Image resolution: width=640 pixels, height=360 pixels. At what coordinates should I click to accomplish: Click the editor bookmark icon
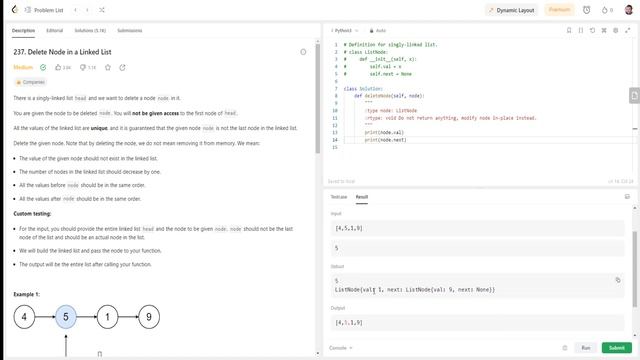pyautogui.click(x=569, y=30)
